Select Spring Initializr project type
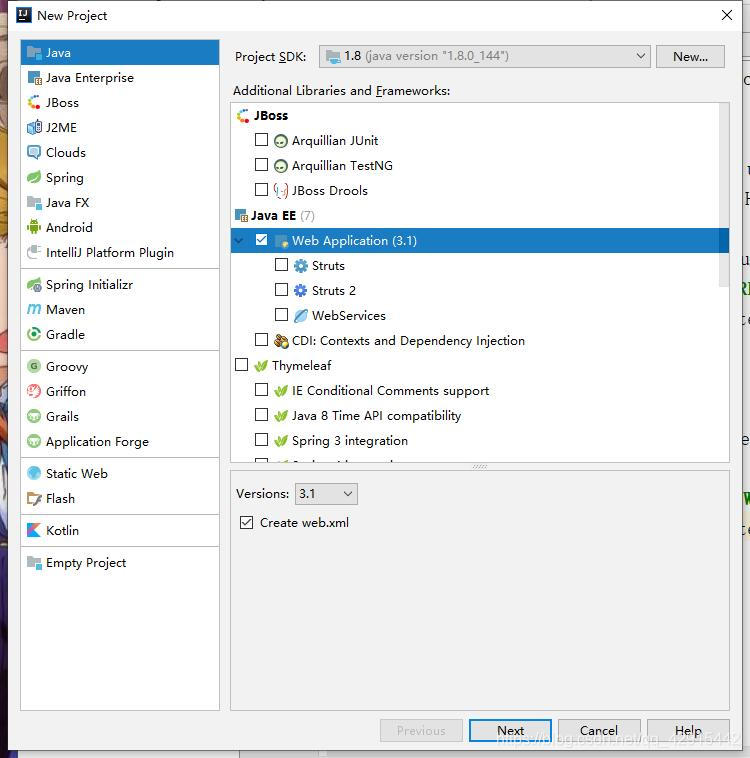The image size is (750, 758). pyautogui.click(x=120, y=285)
